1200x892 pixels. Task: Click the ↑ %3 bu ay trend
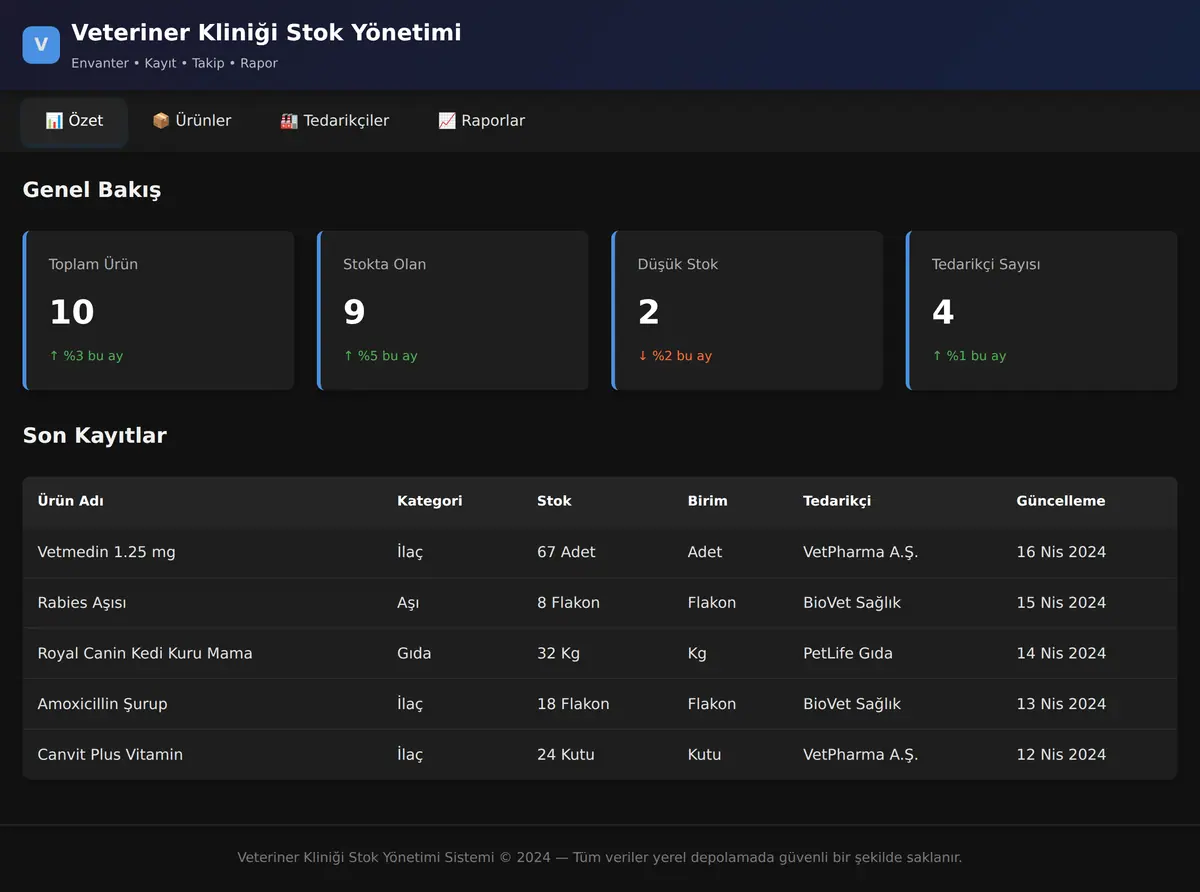click(86, 356)
